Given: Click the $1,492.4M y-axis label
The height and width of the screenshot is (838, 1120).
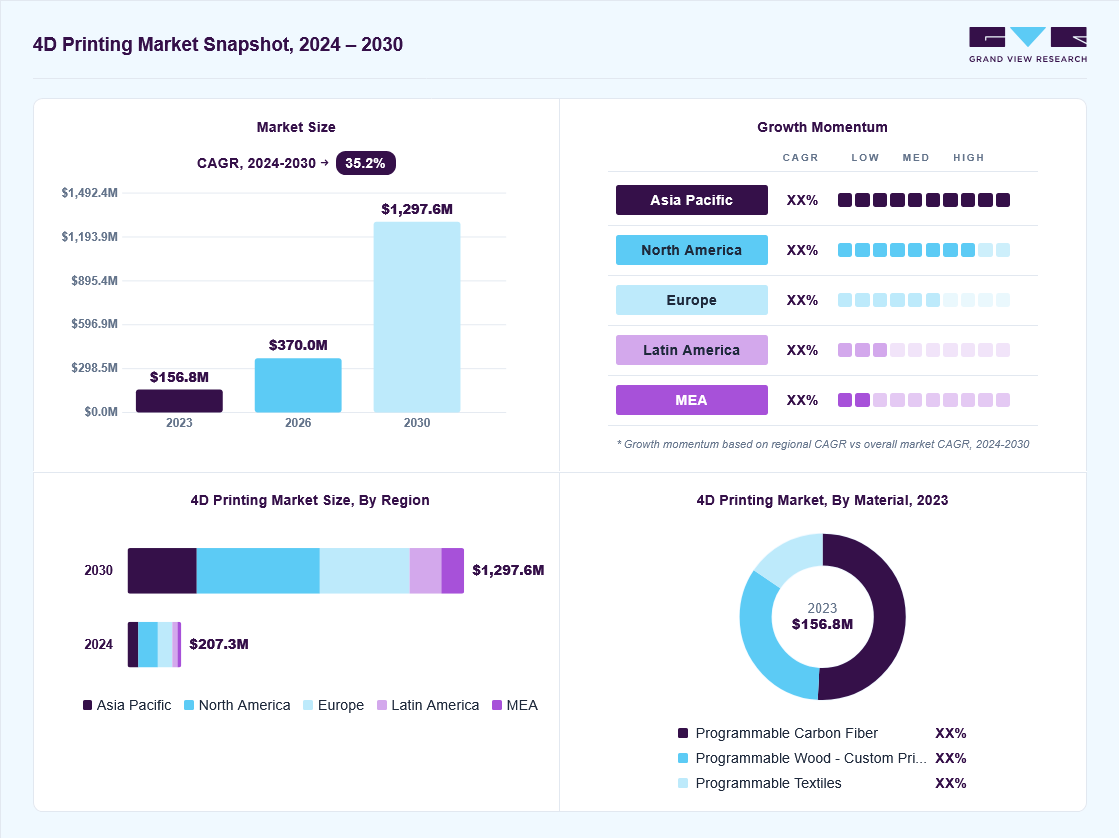Looking at the screenshot, I should point(89,193).
